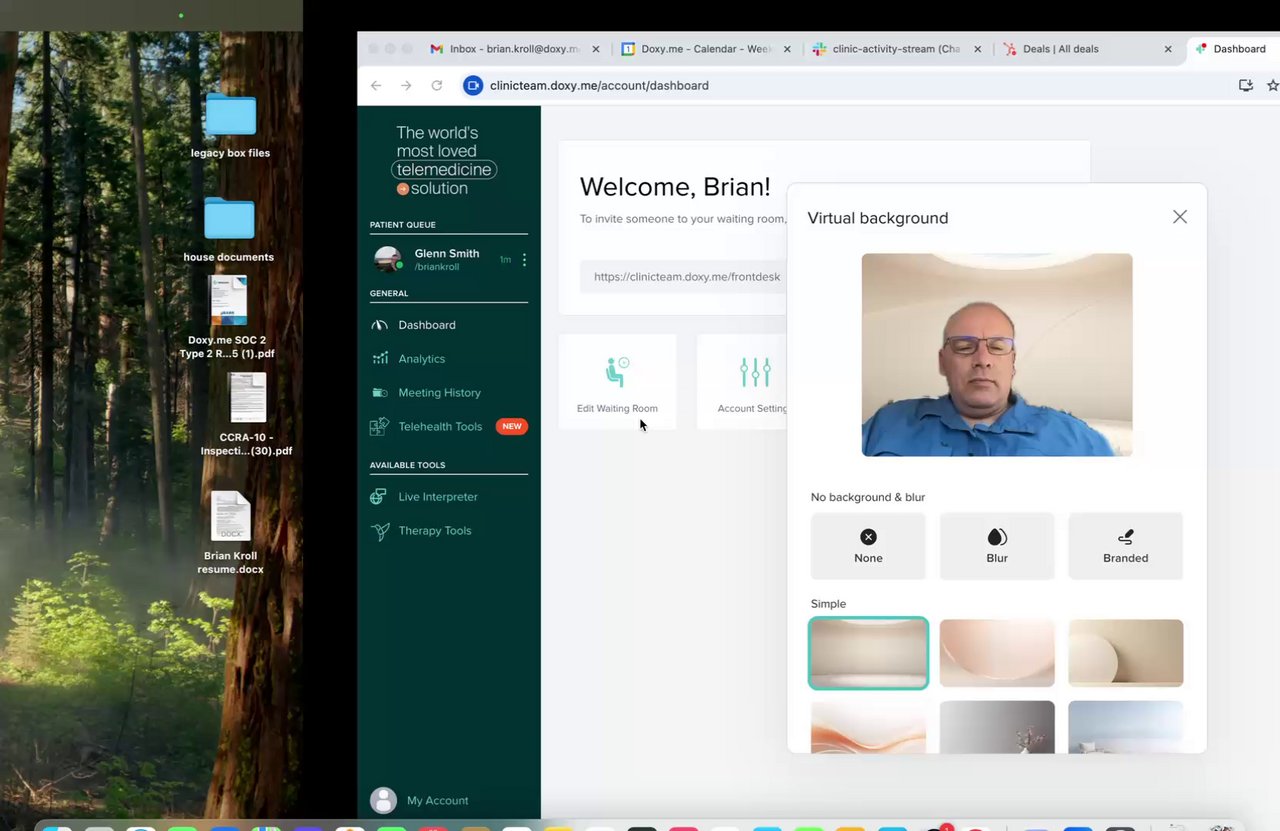Click the Live Interpreter icon
Image resolution: width=1280 pixels, height=831 pixels.
pos(380,497)
